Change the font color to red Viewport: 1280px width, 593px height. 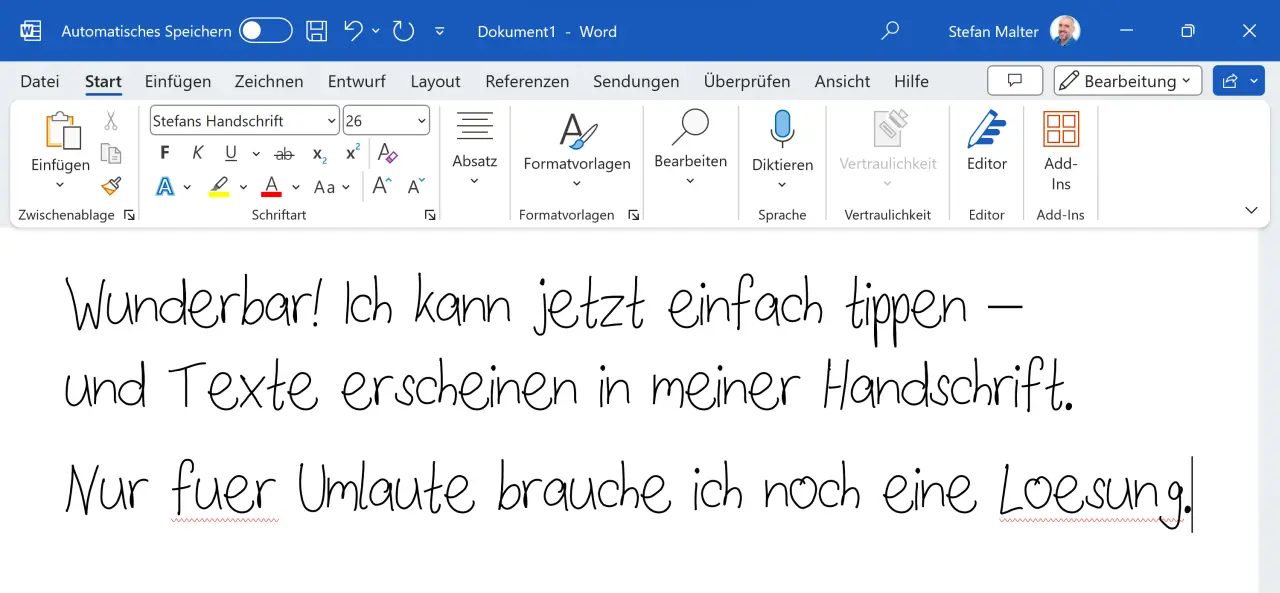pos(271,186)
